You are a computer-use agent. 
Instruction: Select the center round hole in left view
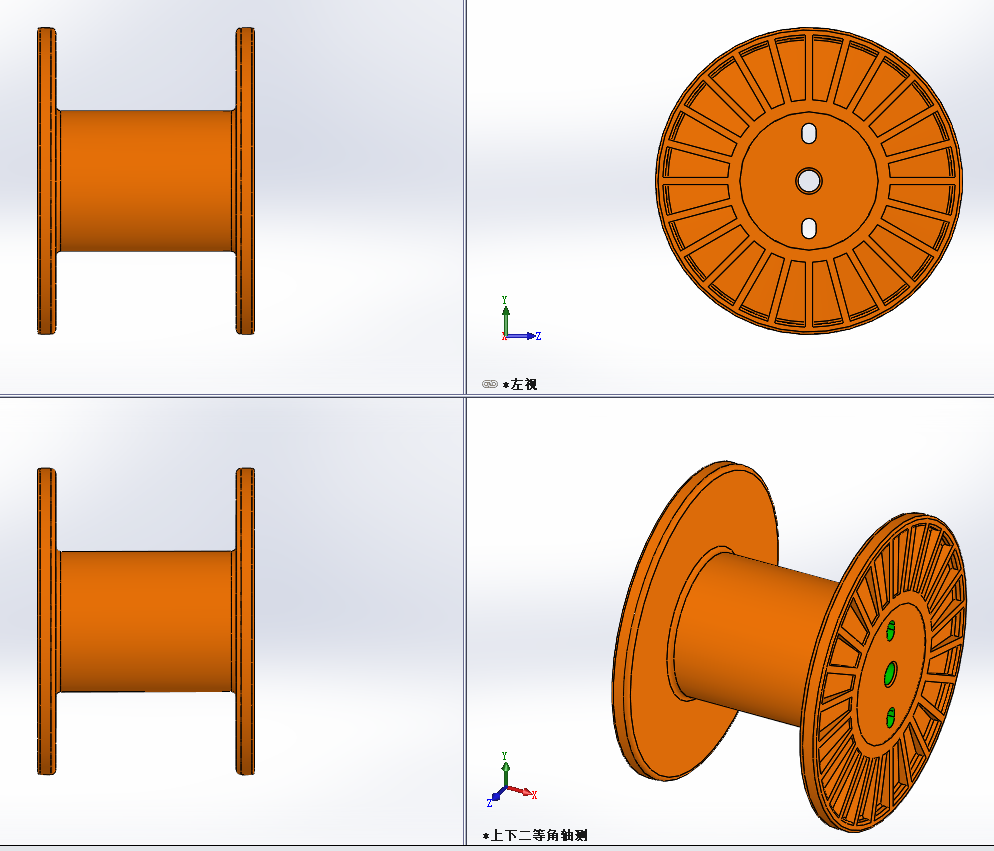tap(808, 181)
